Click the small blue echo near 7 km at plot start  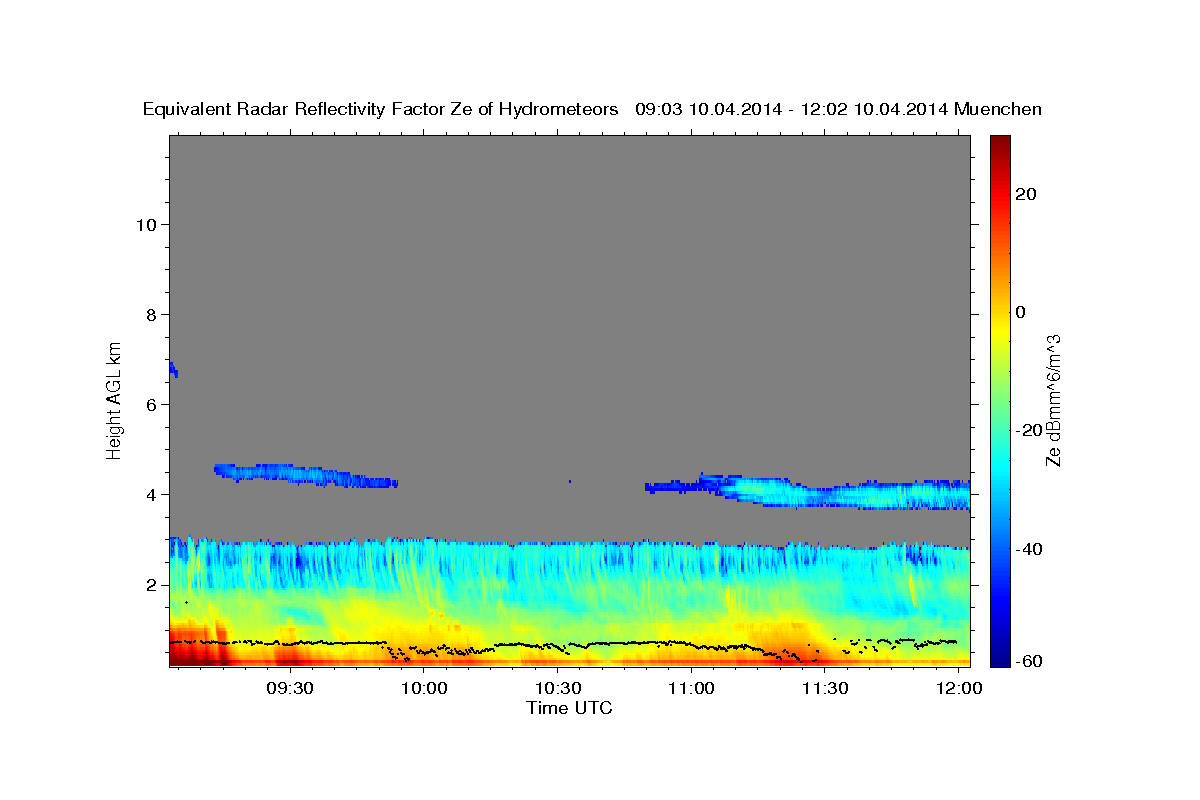click(173, 369)
